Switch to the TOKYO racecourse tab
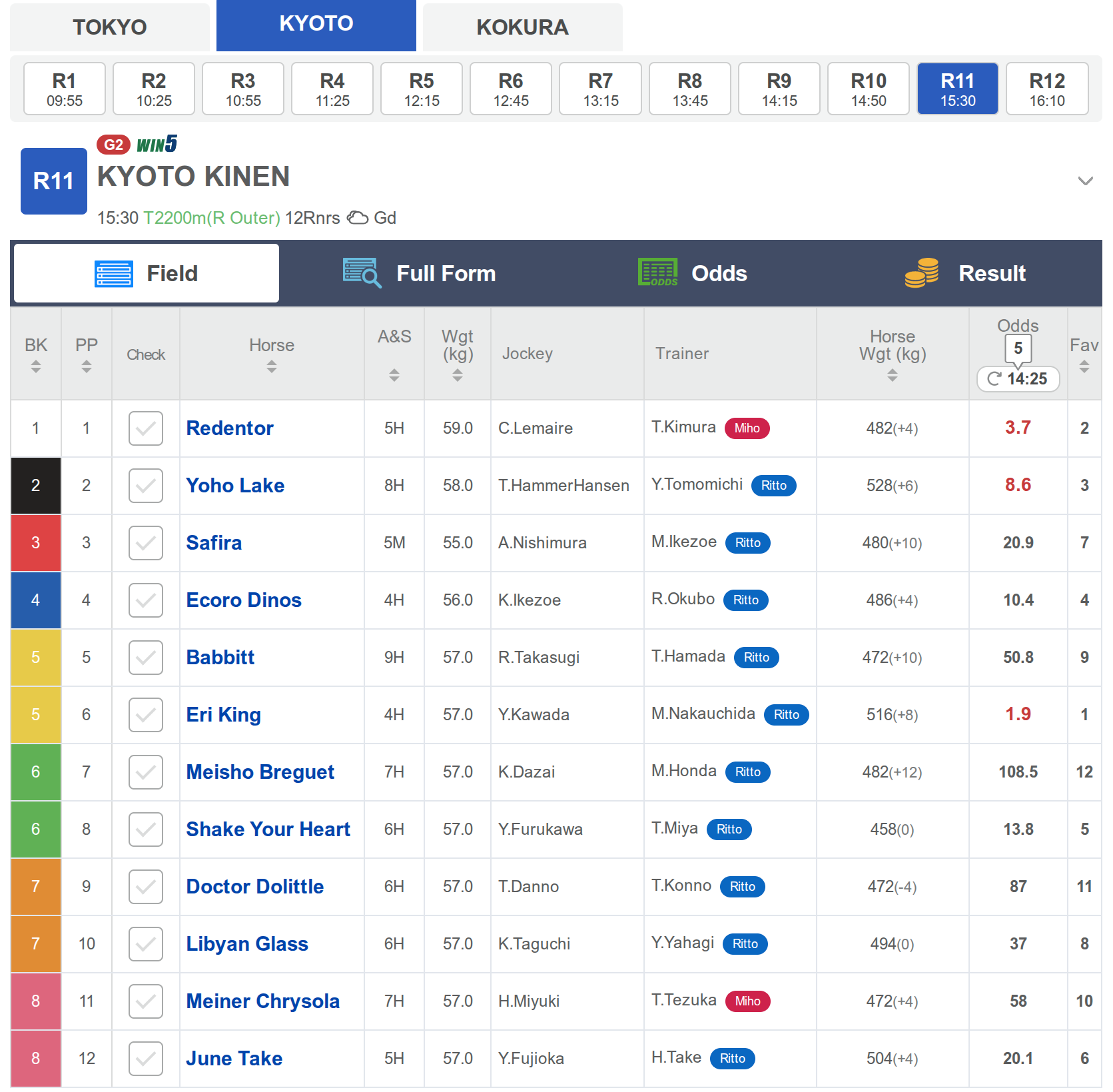Screen dimensions: 1113x1092 point(110,27)
